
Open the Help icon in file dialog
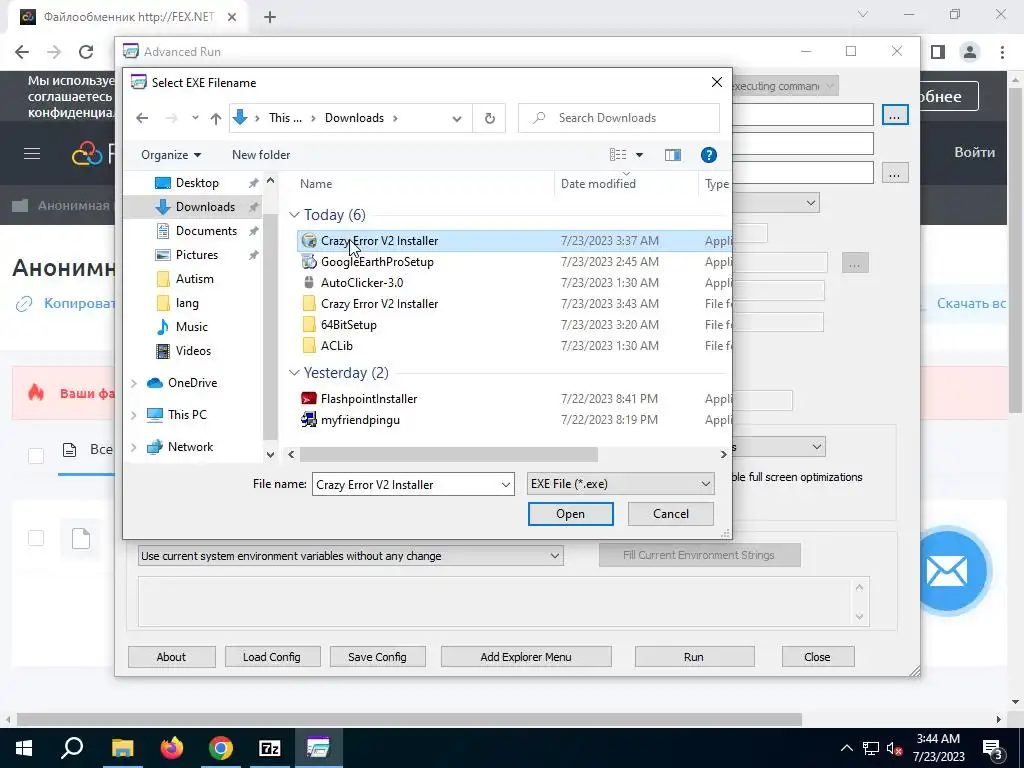point(709,155)
